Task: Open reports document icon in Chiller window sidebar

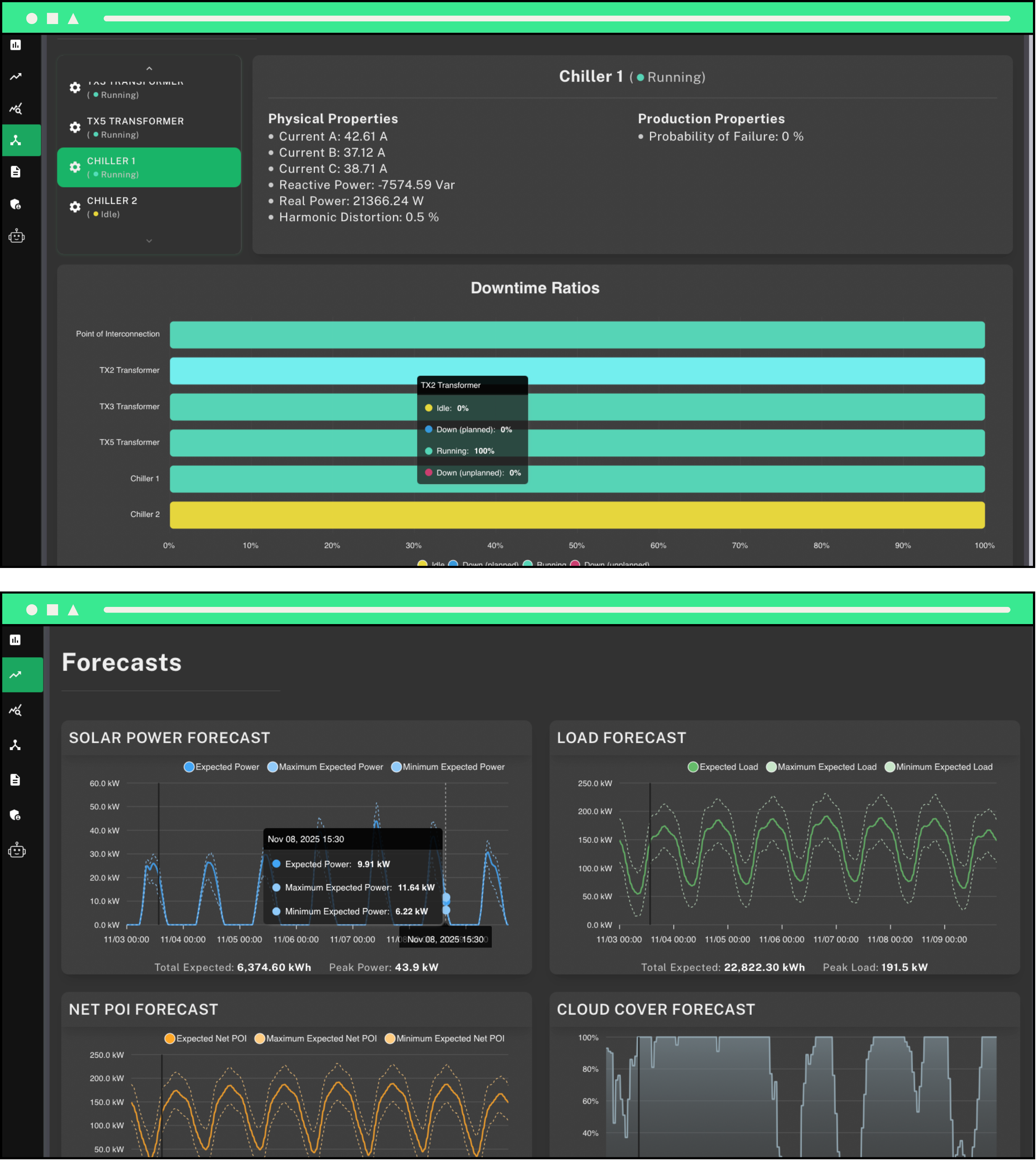Action: 16,172
